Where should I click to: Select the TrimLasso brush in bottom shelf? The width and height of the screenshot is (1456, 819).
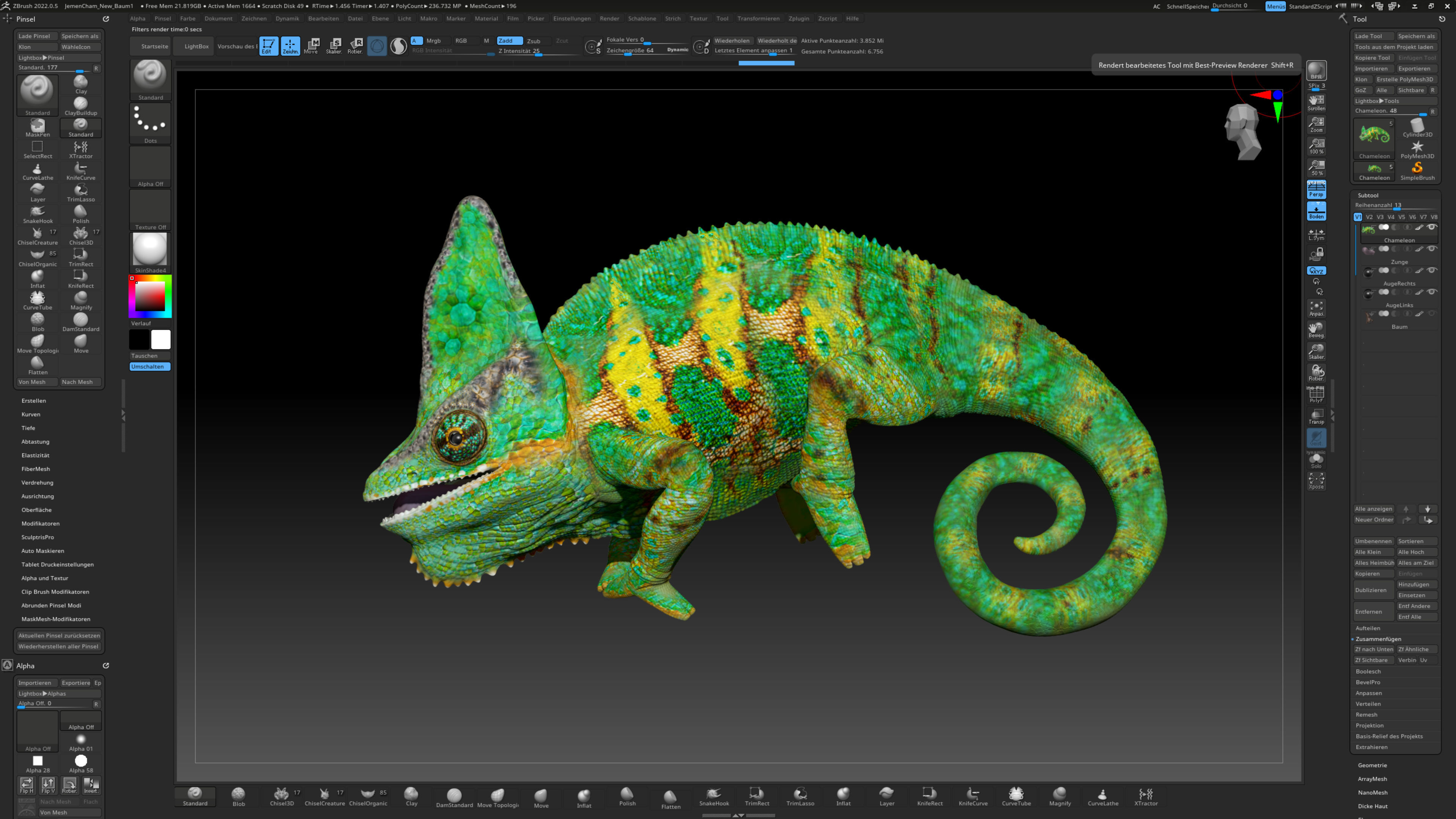coord(800,796)
